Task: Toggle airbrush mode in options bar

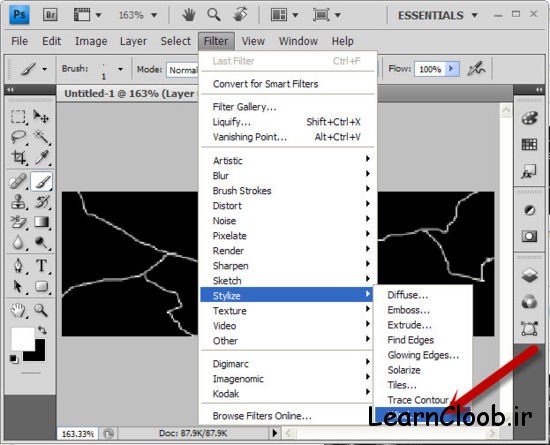Action: click(476, 69)
